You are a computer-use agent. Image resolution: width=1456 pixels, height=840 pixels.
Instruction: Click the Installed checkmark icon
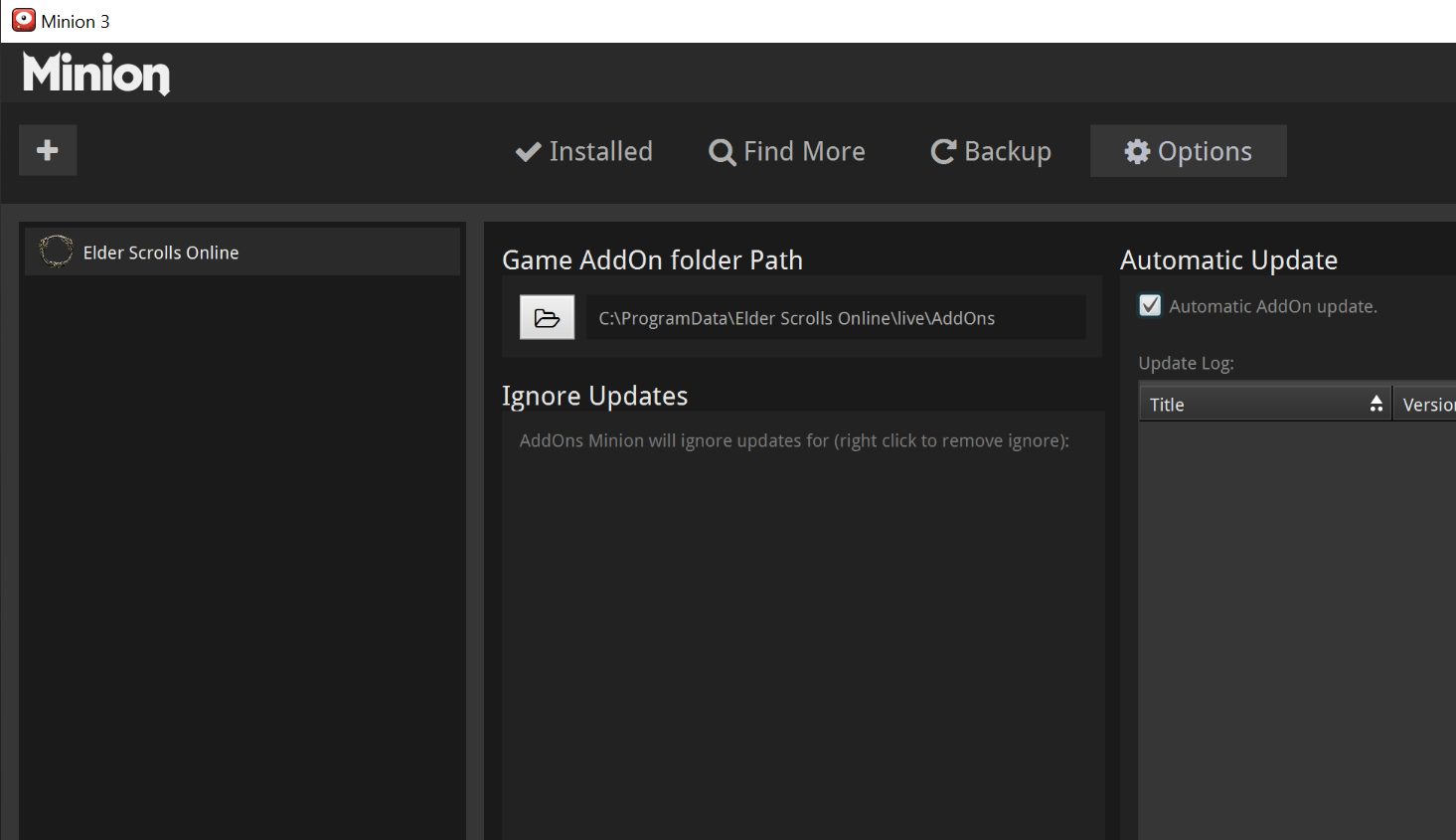pos(528,151)
